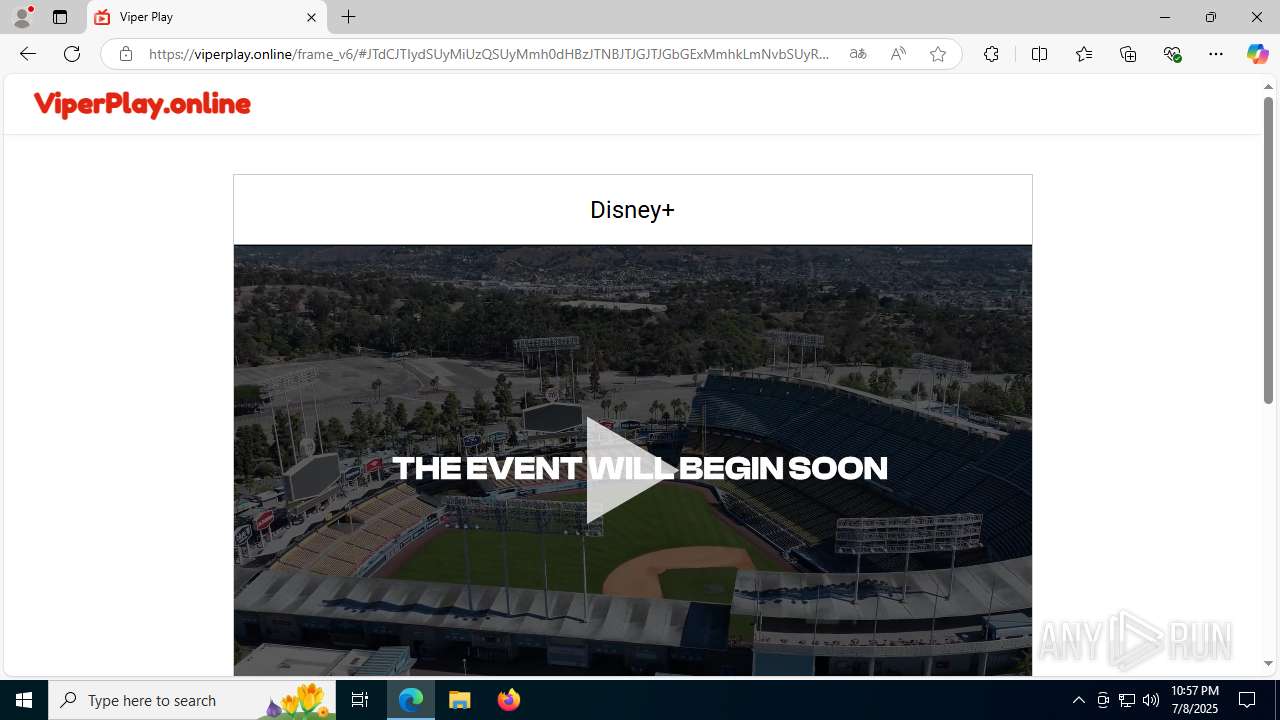Select the Viper Play tab
This screenshot has width=1280, height=720.
(207, 17)
